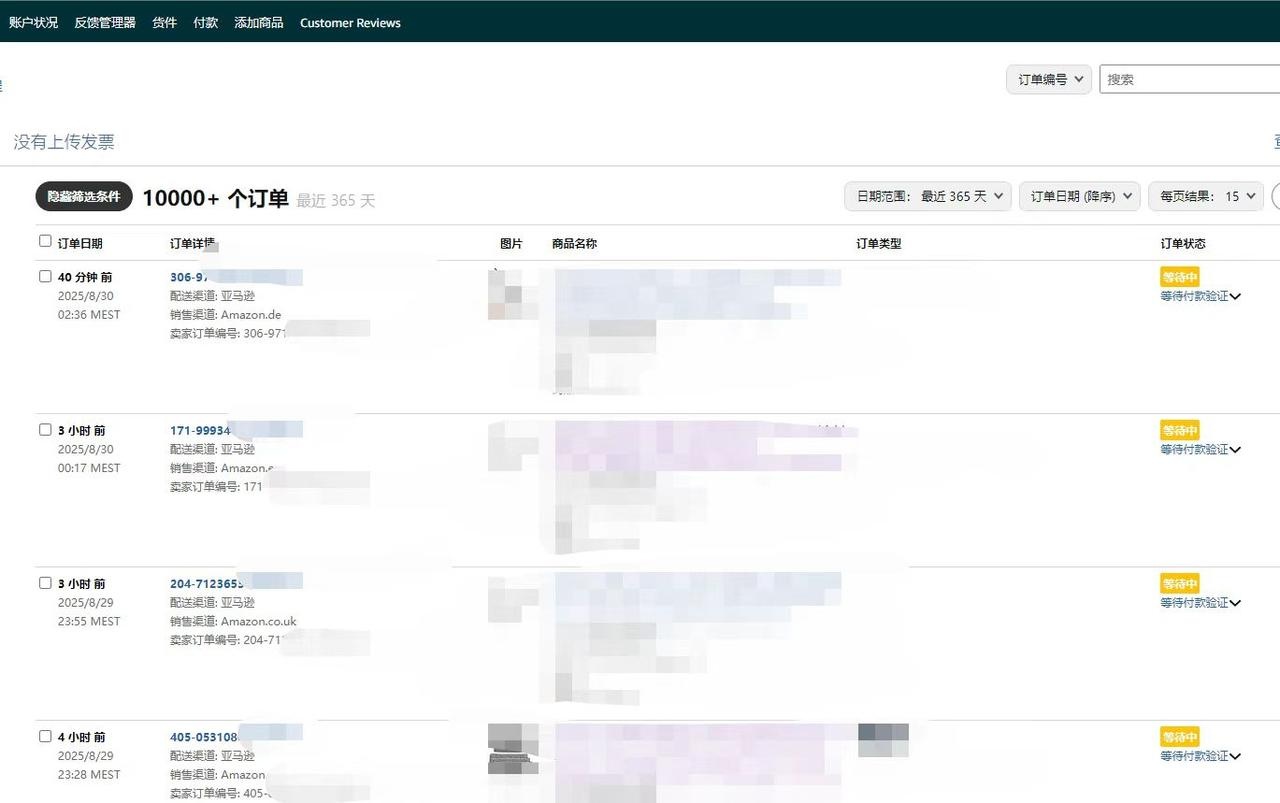This screenshot has width=1280, height=803.
Task: Click the 图片 column header
Action: [x=511, y=243]
